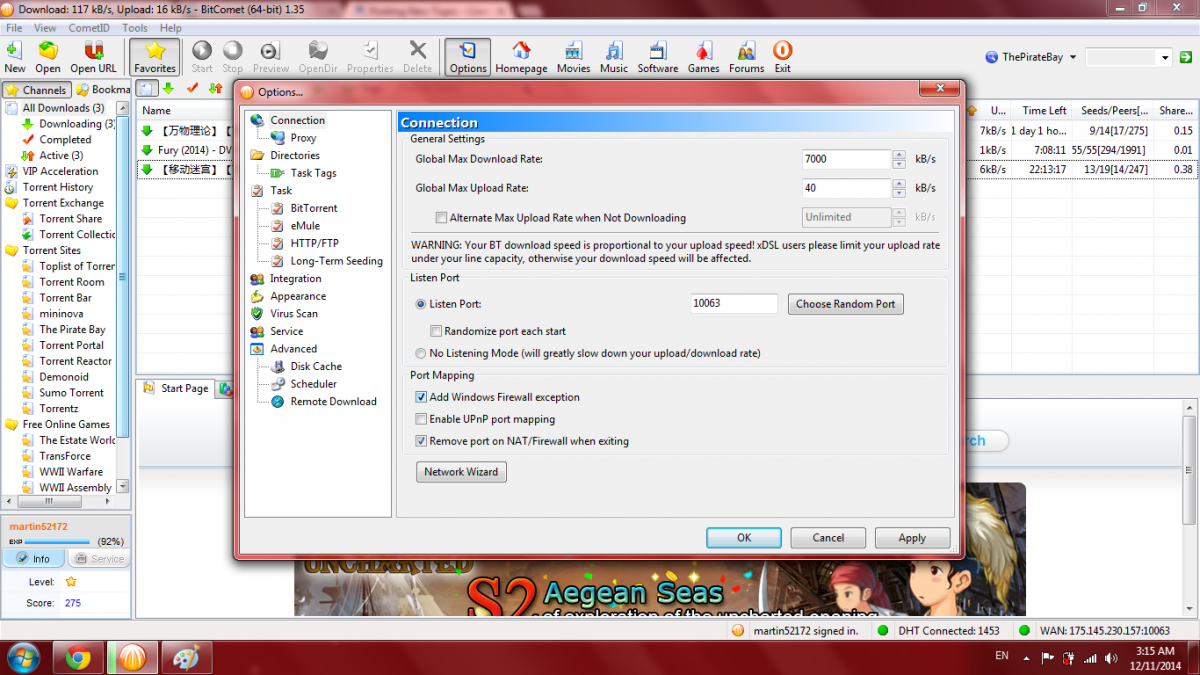The width and height of the screenshot is (1200, 675).
Task: Open Paint from the taskbar
Action: click(186, 658)
